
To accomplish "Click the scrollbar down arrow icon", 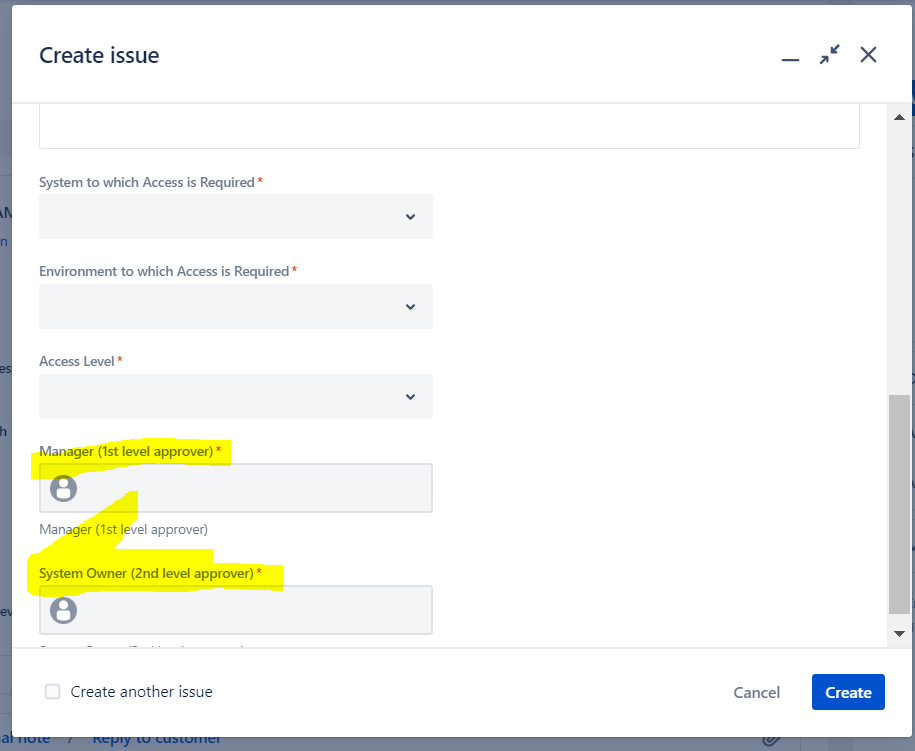I will click(898, 632).
